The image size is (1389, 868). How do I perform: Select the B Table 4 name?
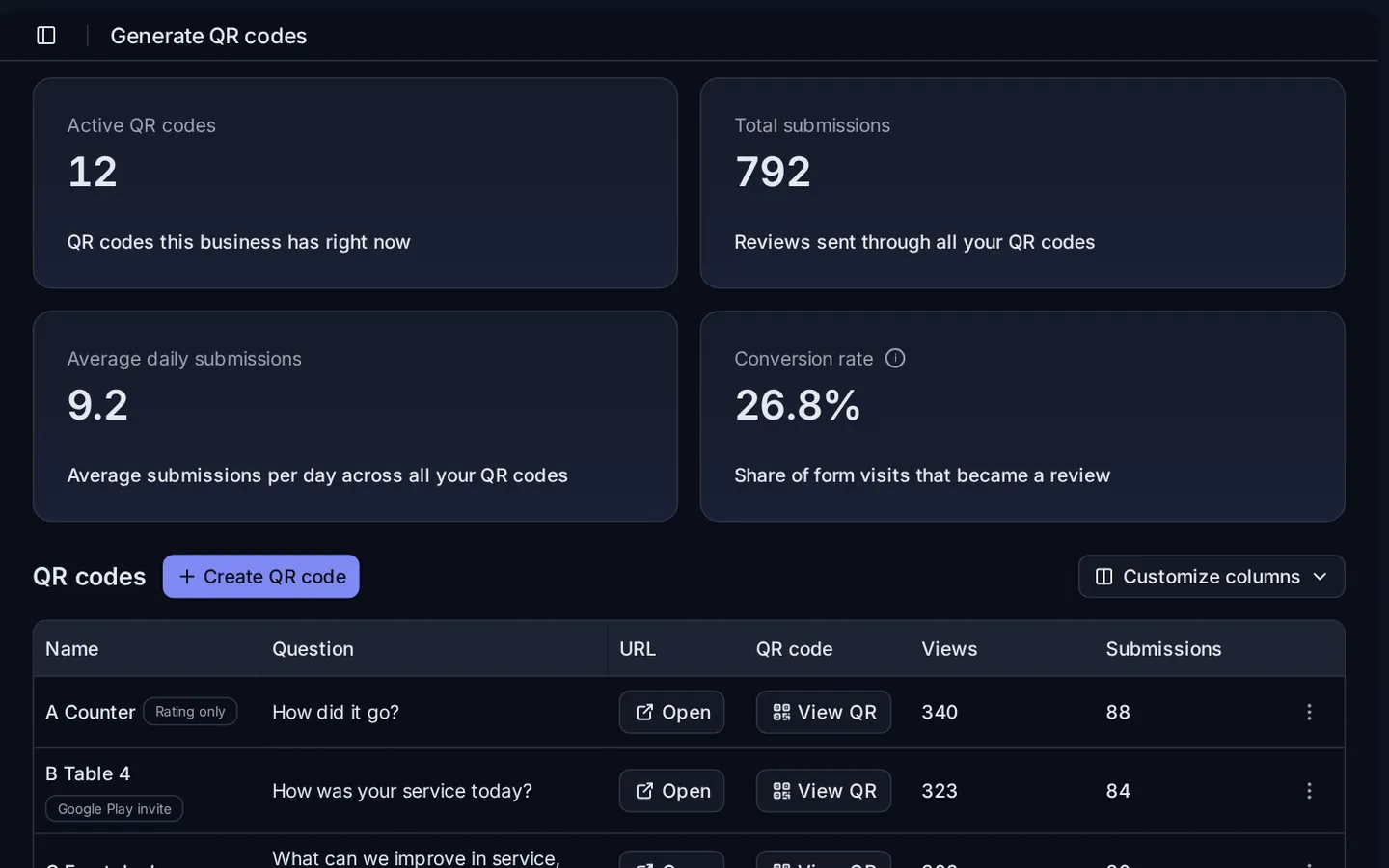click(88, 773)
